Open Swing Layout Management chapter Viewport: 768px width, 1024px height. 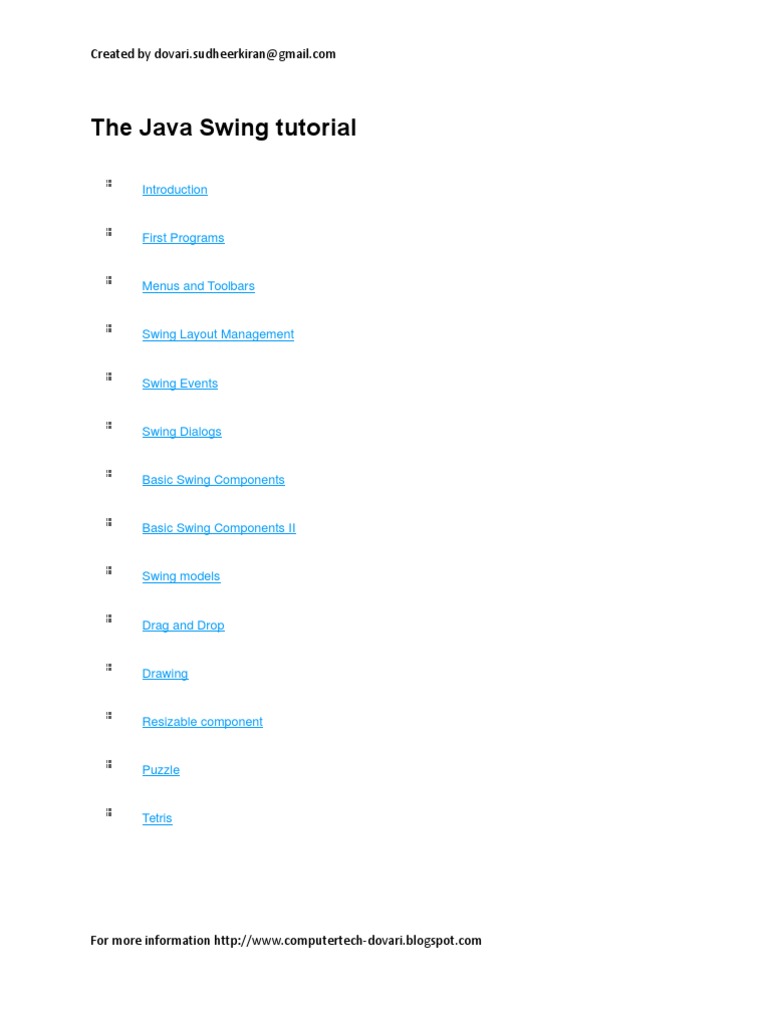point(218,334)
